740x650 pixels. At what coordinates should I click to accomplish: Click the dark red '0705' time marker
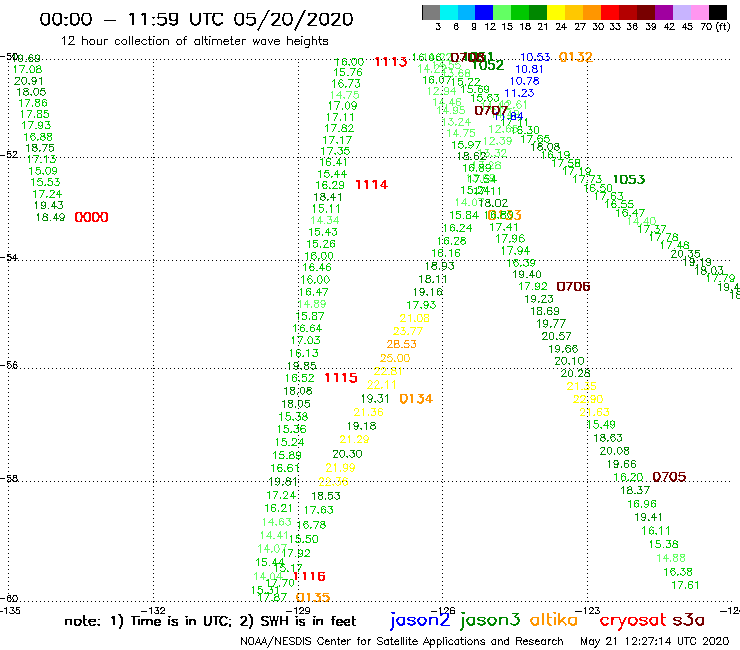point(669,477)
